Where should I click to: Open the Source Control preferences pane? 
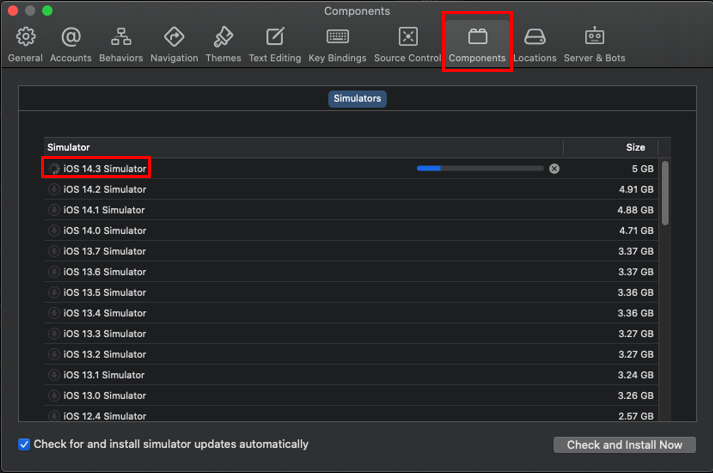407,44
